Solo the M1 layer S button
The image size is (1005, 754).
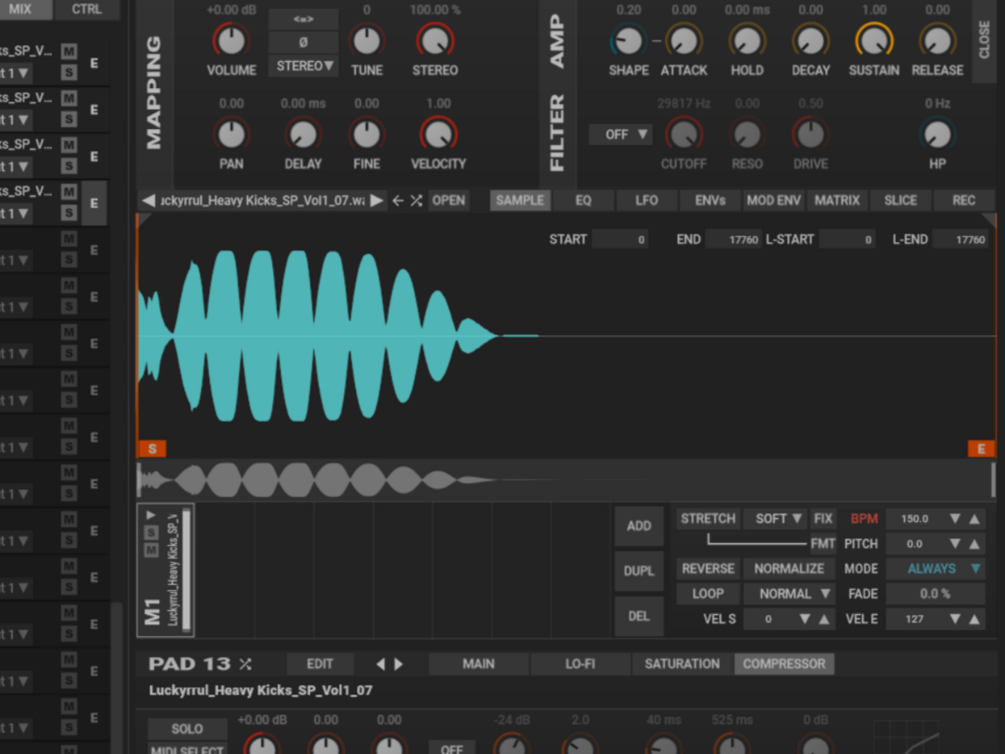point(151,533)
